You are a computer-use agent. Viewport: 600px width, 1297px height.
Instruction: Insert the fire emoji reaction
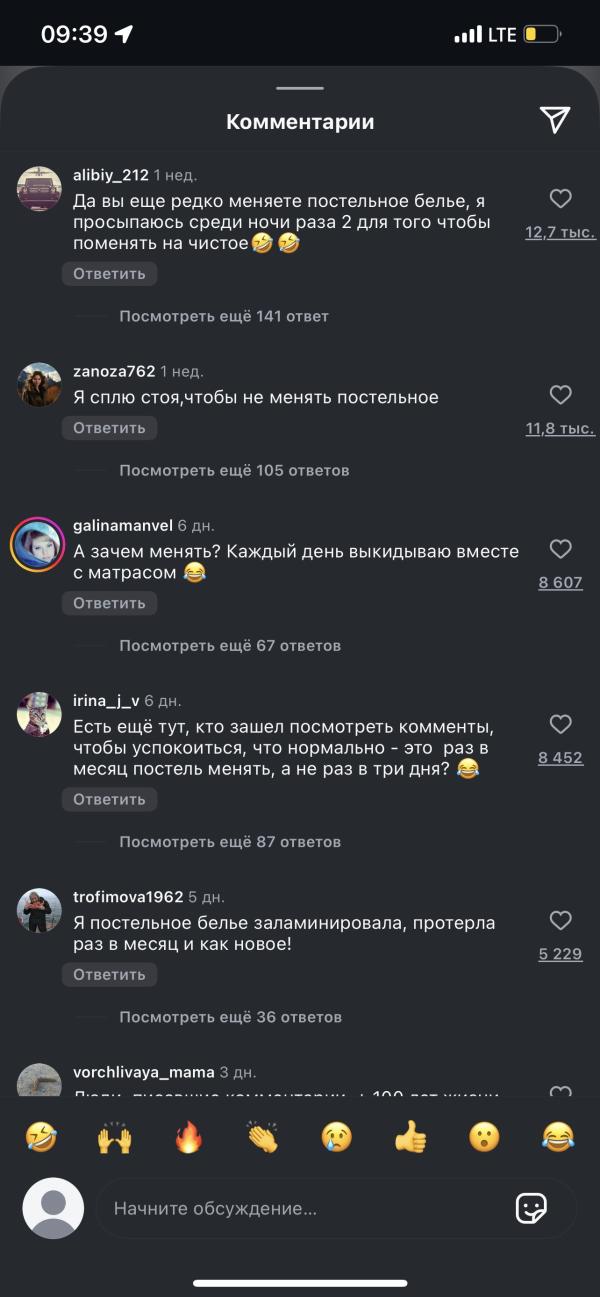tap(189, 1137)
